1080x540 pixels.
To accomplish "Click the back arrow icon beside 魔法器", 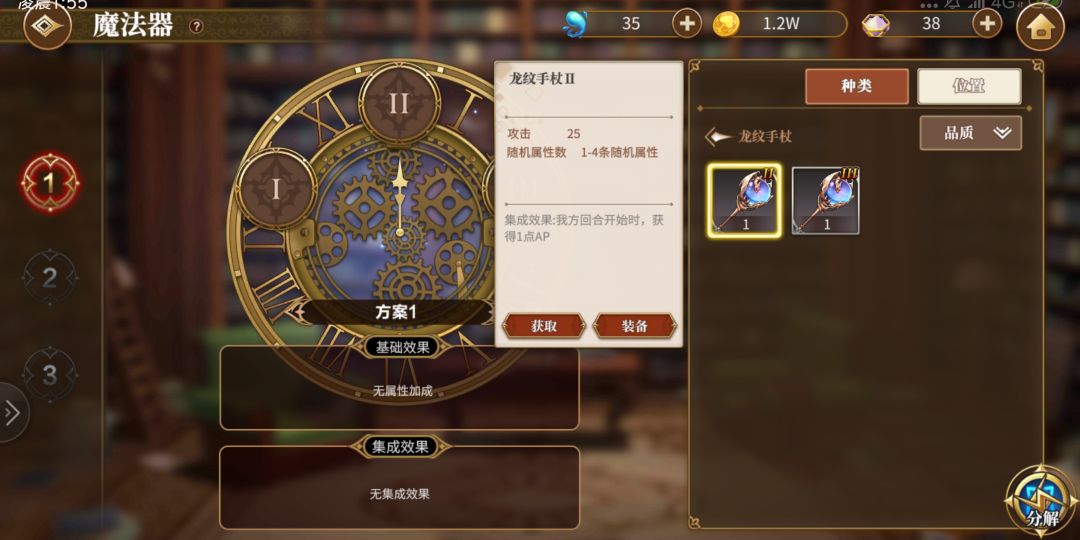I will coord(48,25).
